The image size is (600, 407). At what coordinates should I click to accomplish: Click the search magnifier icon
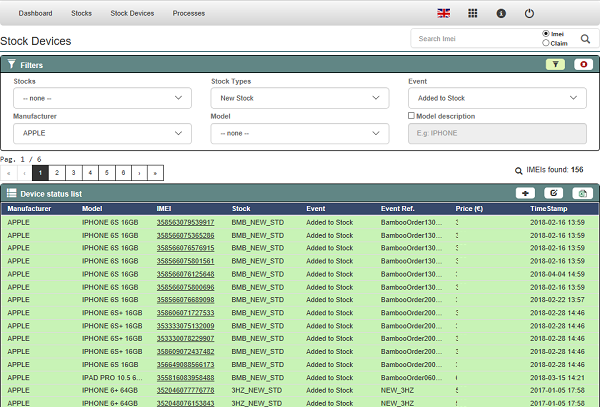(586, 39)
